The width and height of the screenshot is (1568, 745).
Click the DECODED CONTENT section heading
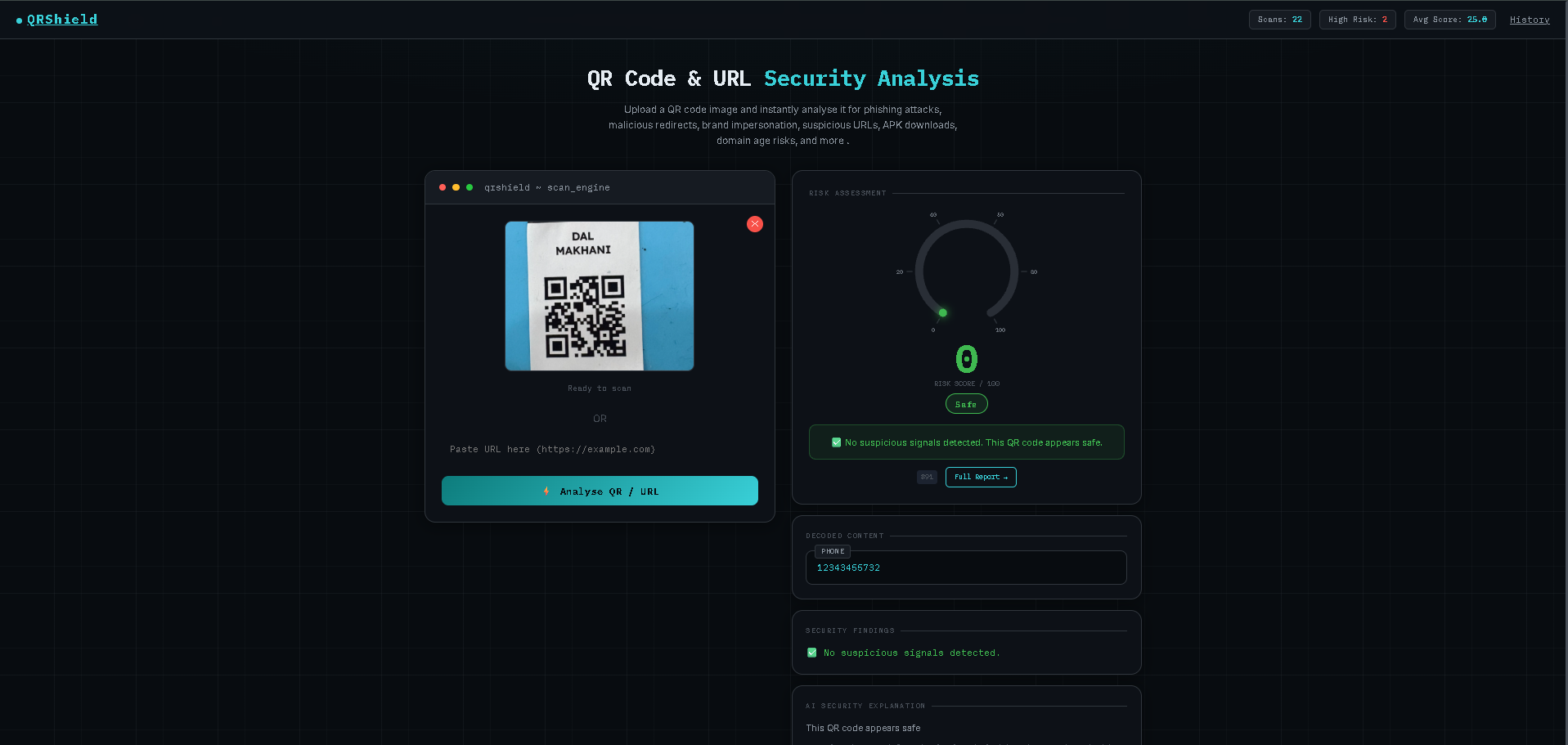pos(844,536)
